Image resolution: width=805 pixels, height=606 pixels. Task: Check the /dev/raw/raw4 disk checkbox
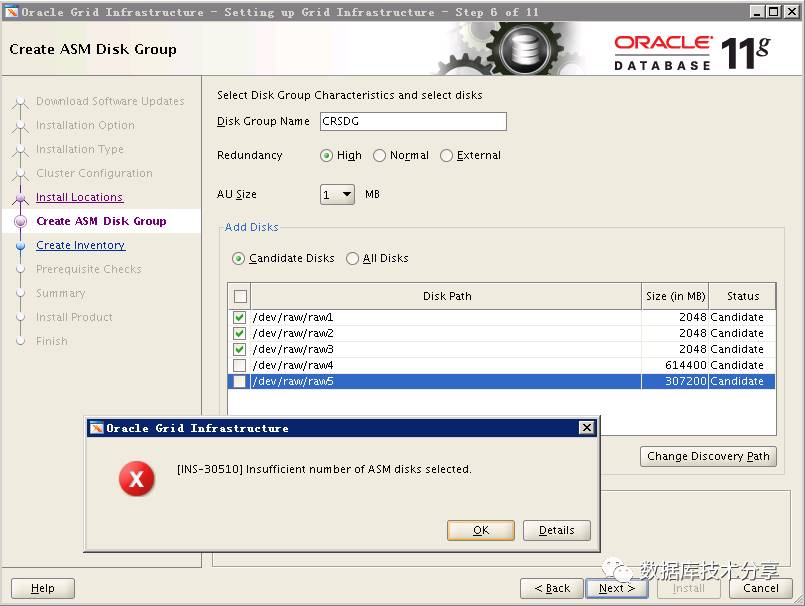pos(240,366)
